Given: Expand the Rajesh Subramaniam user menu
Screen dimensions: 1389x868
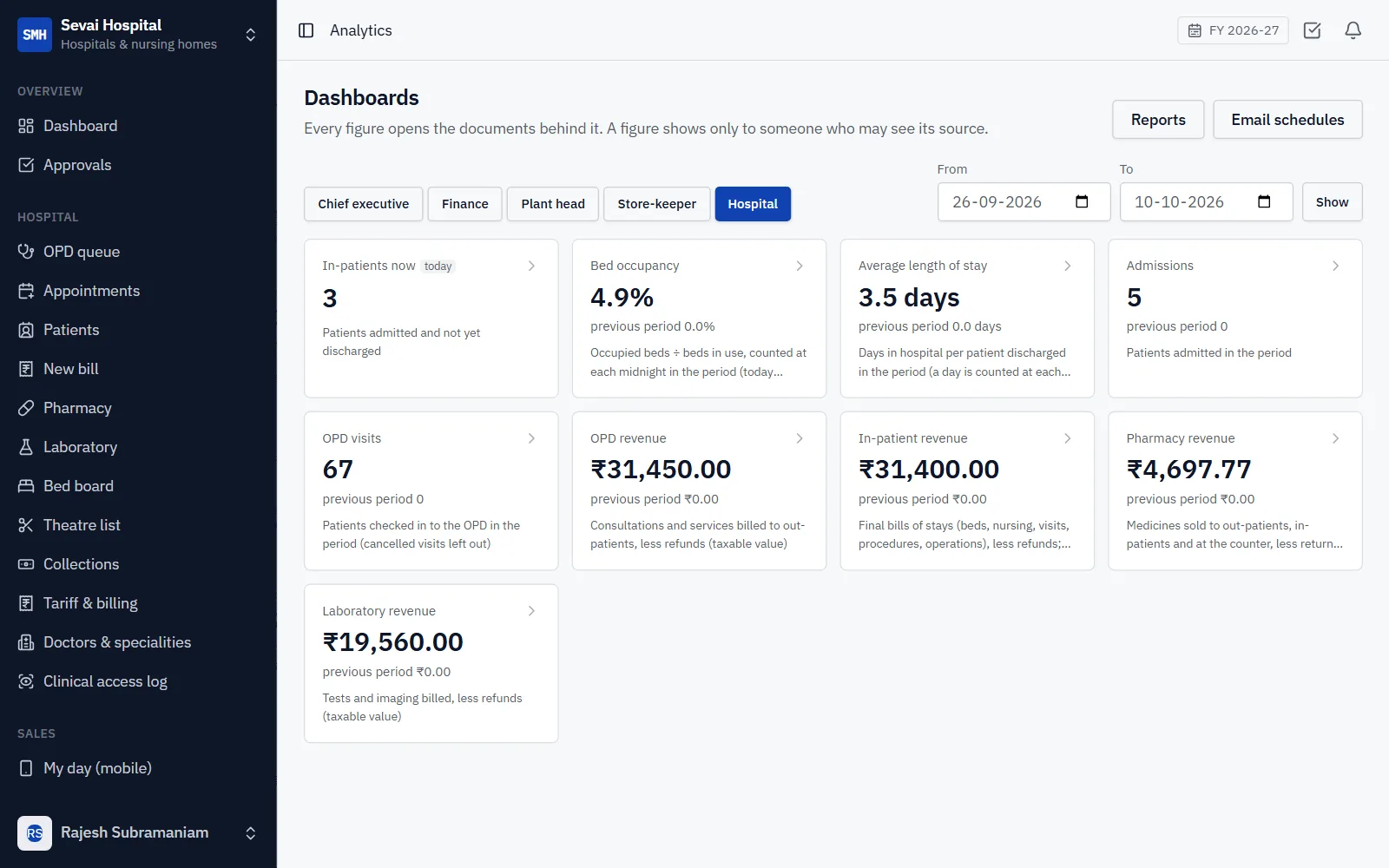Looking at the screenshot, I should point(250,833).
